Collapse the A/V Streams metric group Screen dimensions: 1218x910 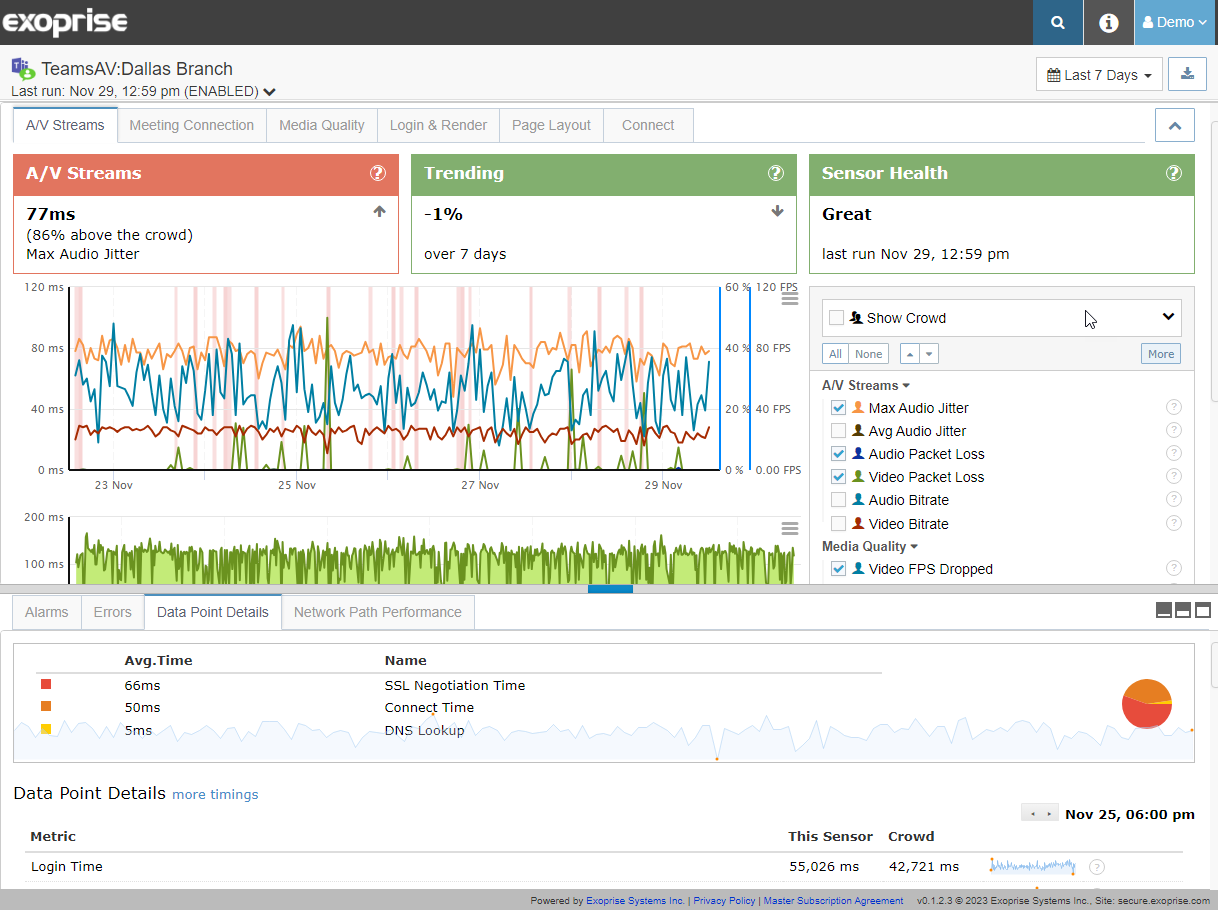[866, 385]
